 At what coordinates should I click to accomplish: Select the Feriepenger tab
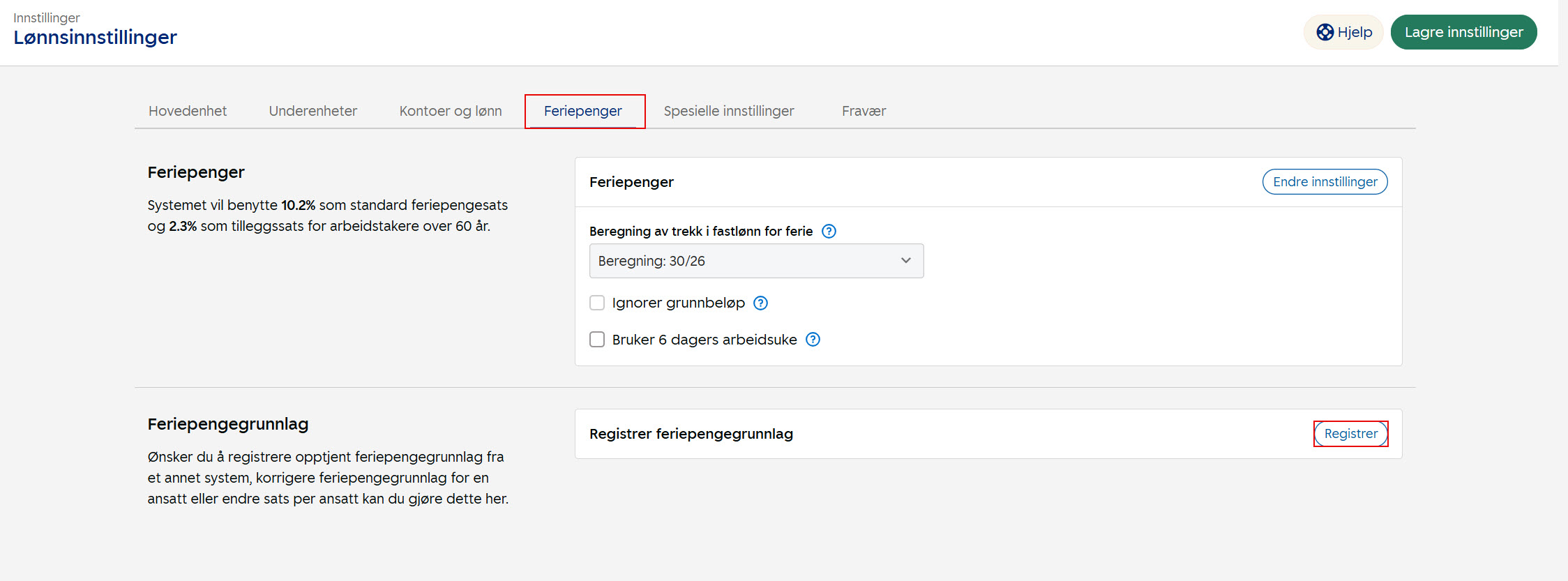point(583,111)
